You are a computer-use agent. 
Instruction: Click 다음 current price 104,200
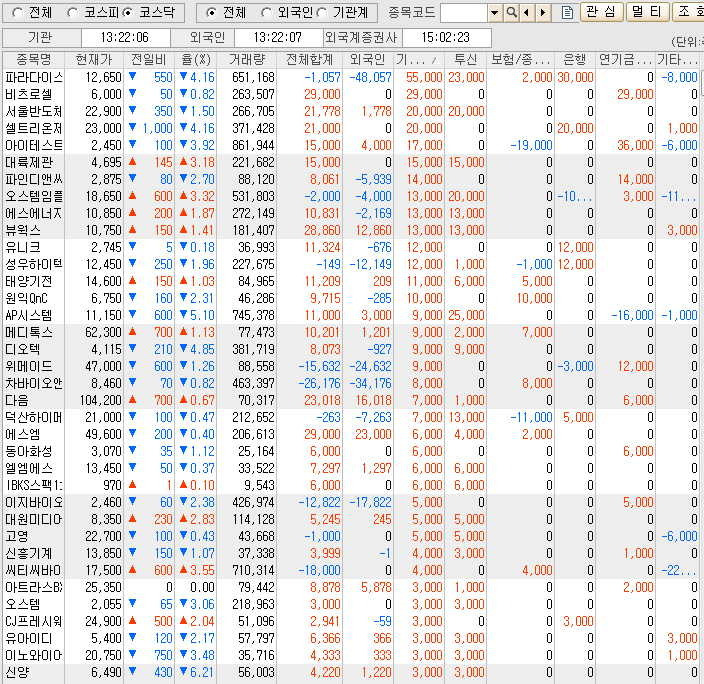[x=101, y=400]
